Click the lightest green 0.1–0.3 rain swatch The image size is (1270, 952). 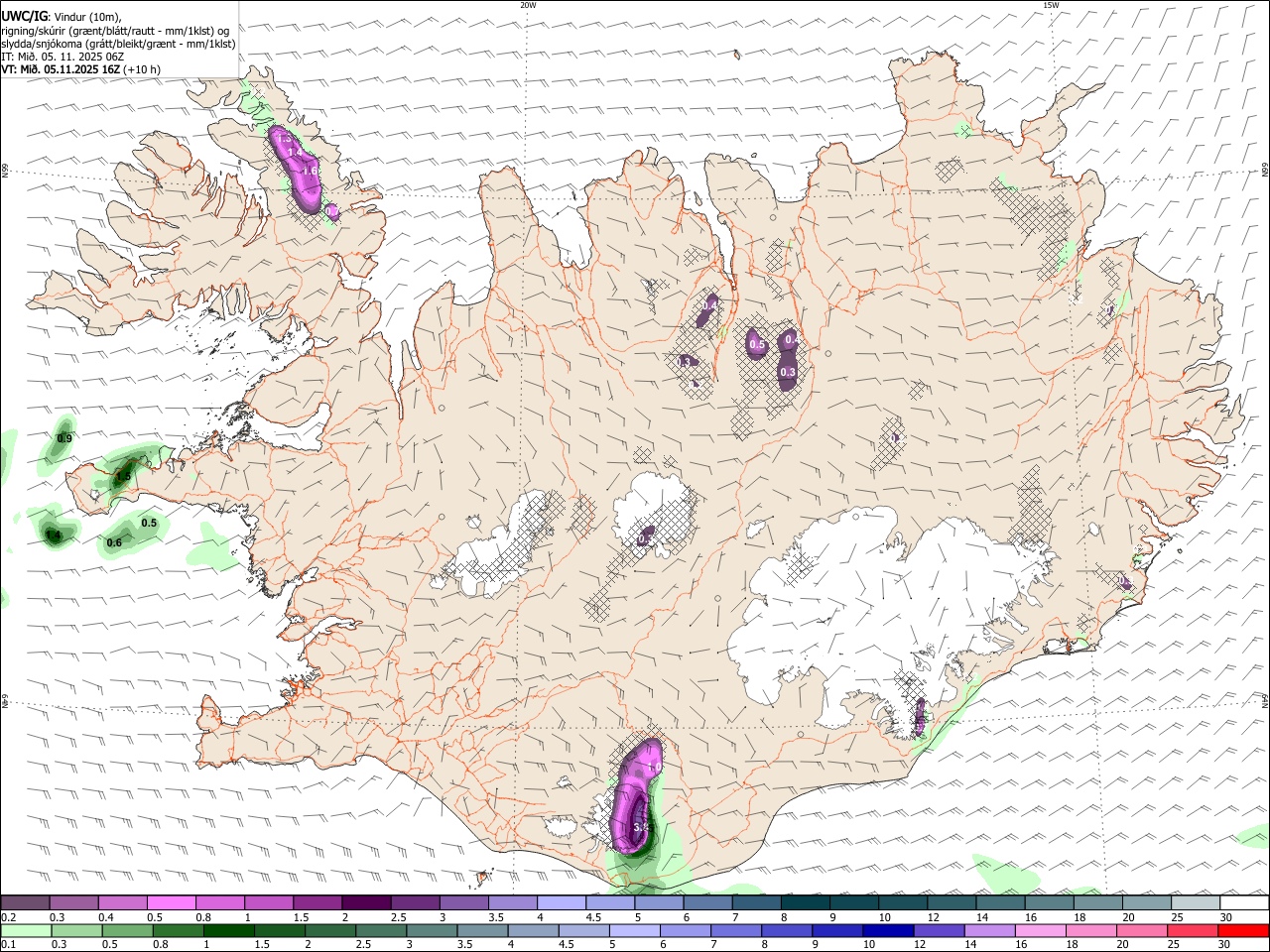26,930
